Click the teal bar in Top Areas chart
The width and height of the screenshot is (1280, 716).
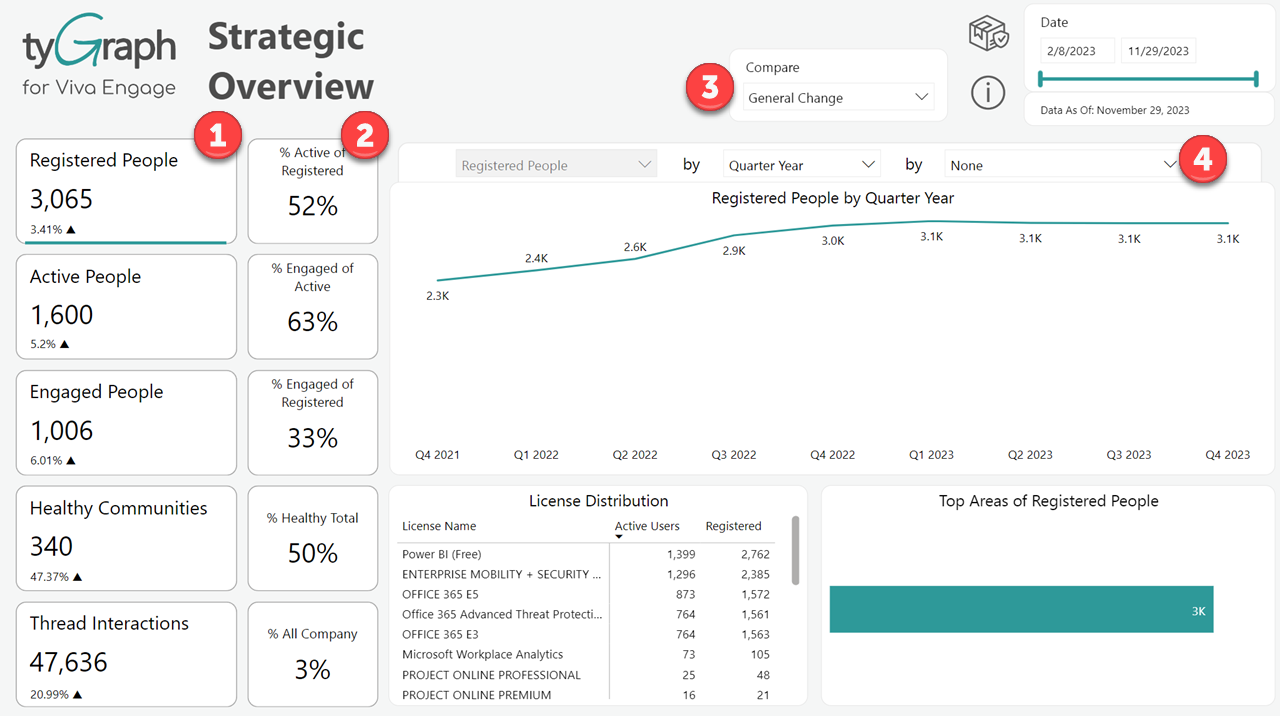pyautogui.click(x=1020, y=610)
